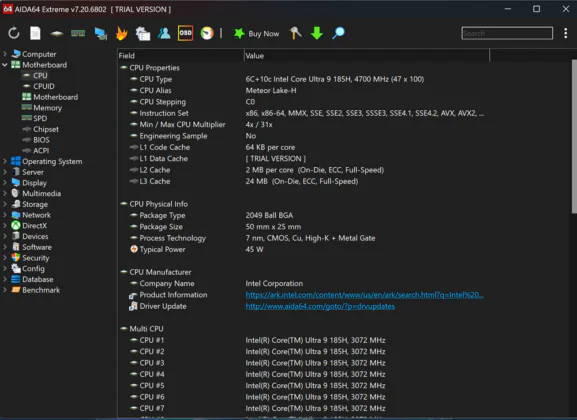Open the monitor diagnostics toolbar icon
Image resolution: width=577 pixels, height=420 pixels.
[100, 33]
